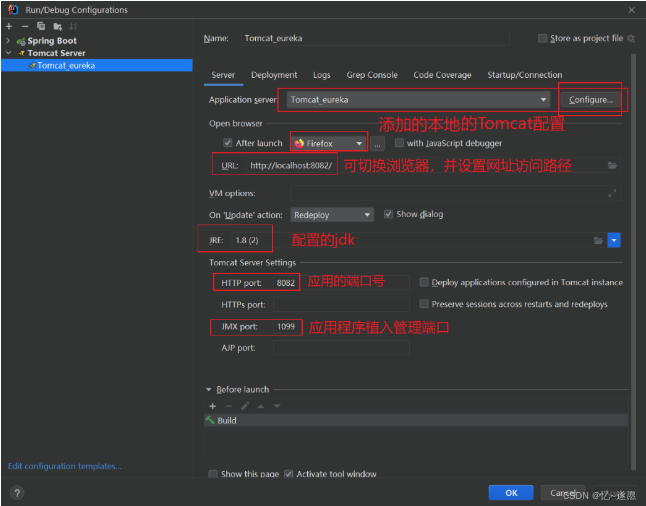Add new configuration with plus icon

click(9, 26)
